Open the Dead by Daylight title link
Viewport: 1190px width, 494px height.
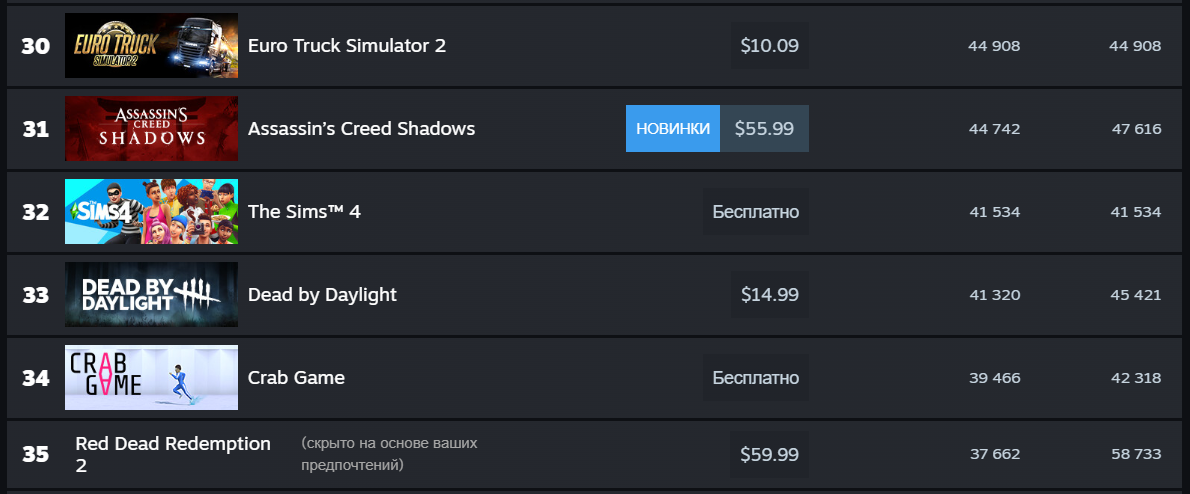point(323,294)
